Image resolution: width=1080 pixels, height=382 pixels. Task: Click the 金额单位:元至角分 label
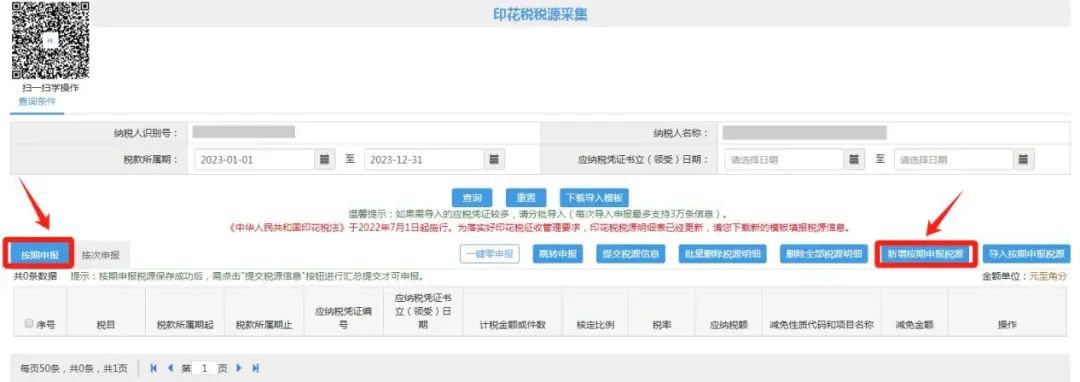[1026, 276]
